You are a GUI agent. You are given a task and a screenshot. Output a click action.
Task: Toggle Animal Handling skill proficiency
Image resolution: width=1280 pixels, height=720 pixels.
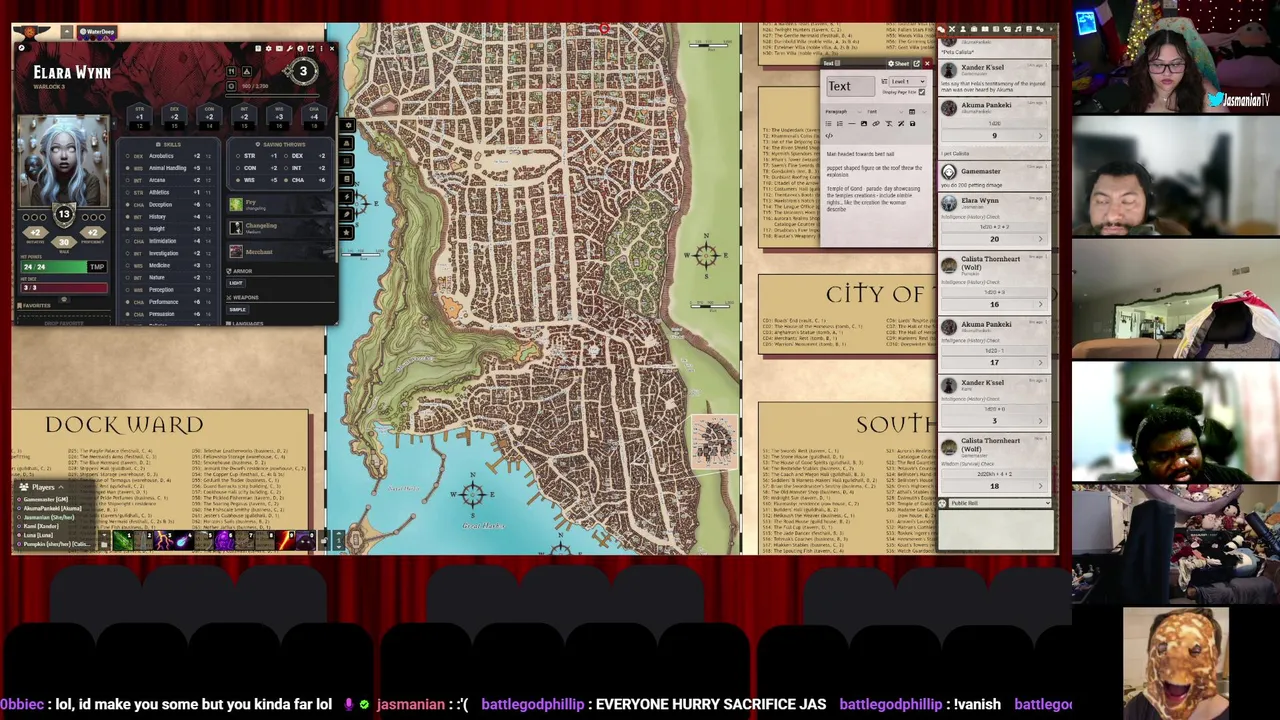point(127,168)
